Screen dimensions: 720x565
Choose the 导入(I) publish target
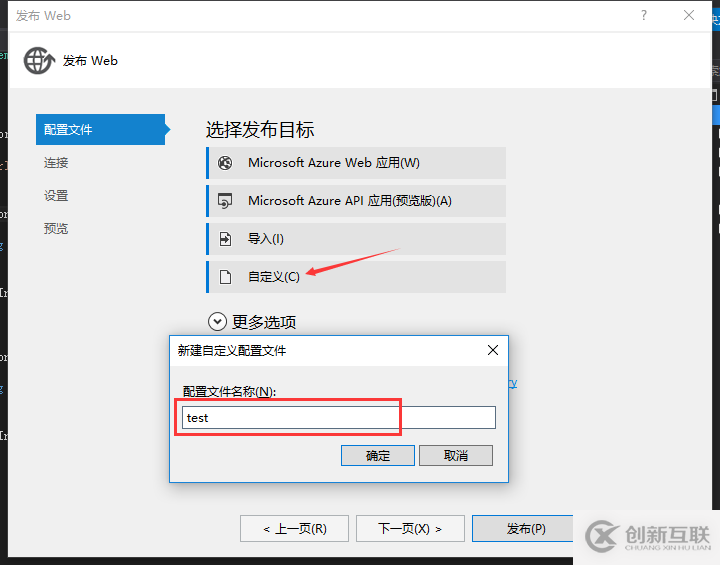pos(356,239)
